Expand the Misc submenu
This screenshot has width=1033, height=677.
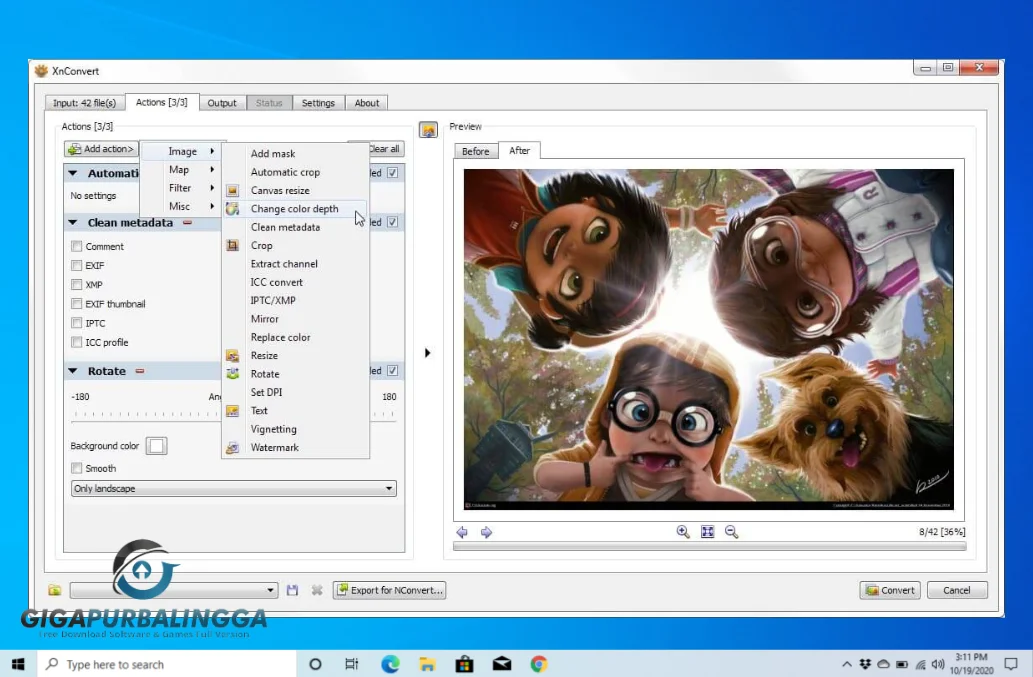(x=181, y=207)
